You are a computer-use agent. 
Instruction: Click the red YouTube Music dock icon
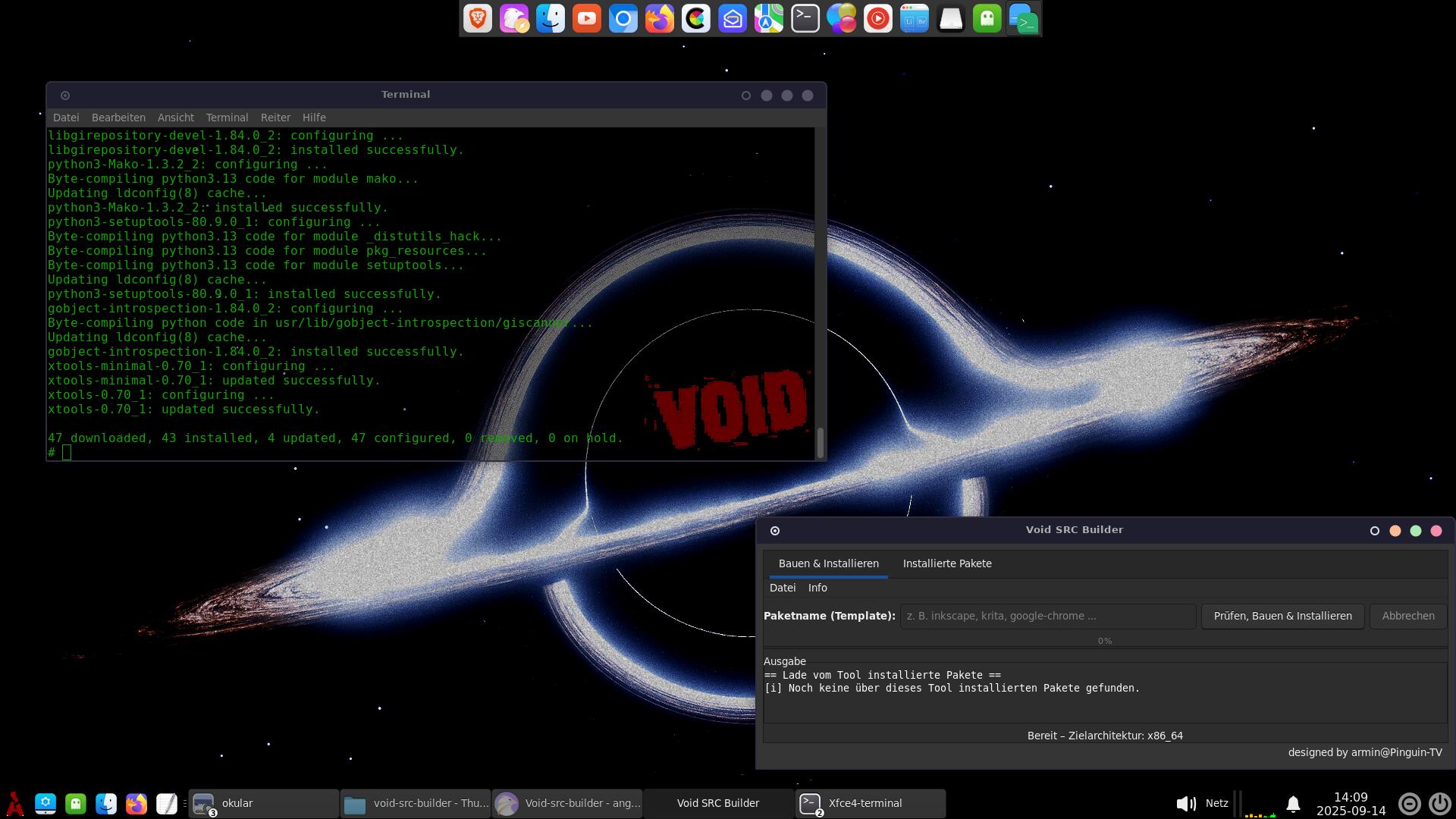878,18
